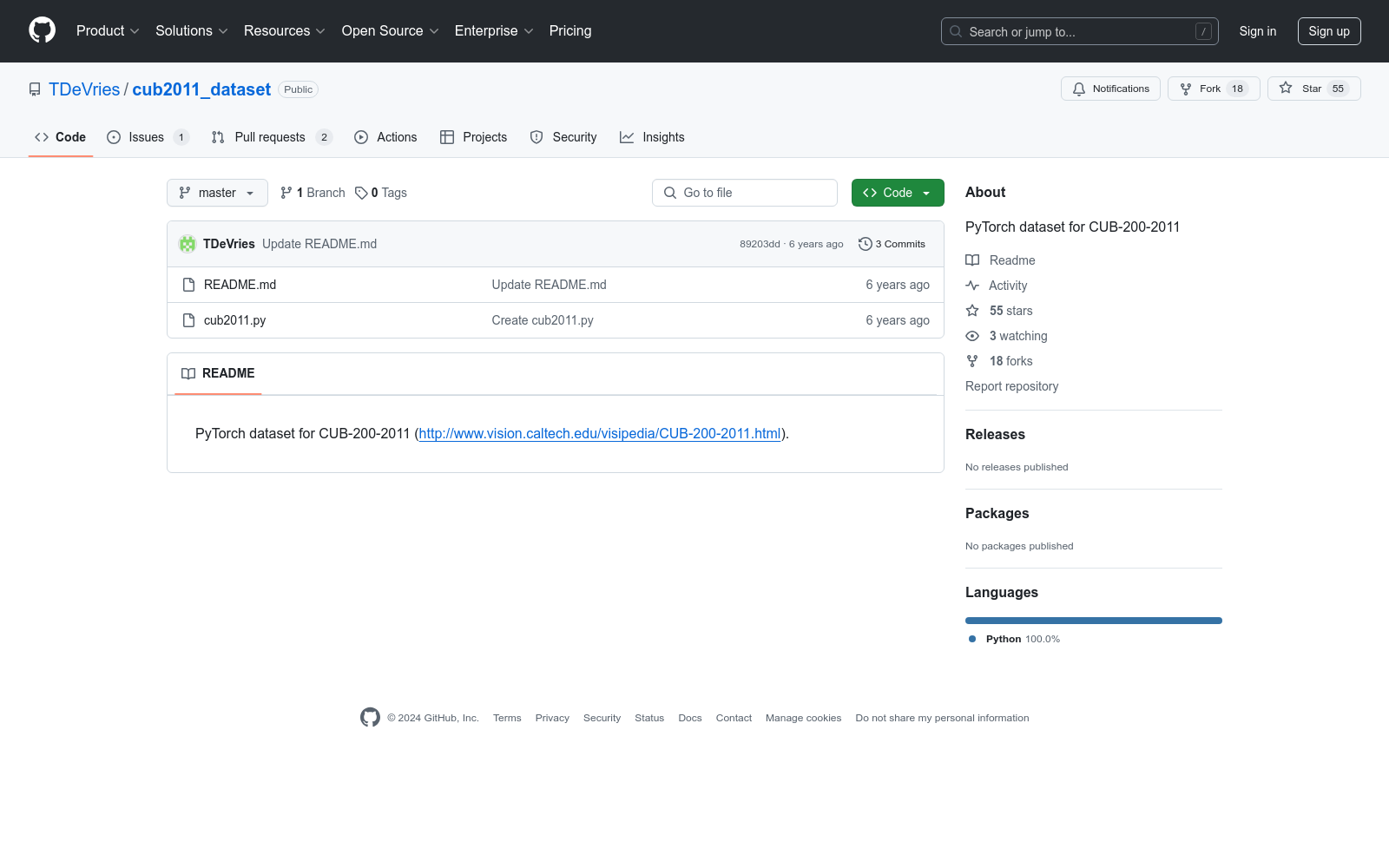1389x868 pixels.
Task: Expand the Open Source menu
Action: (x=391, y=31)
